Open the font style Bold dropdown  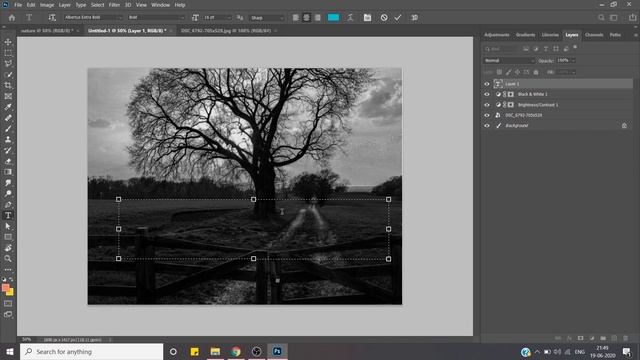[x=156, y=18]
